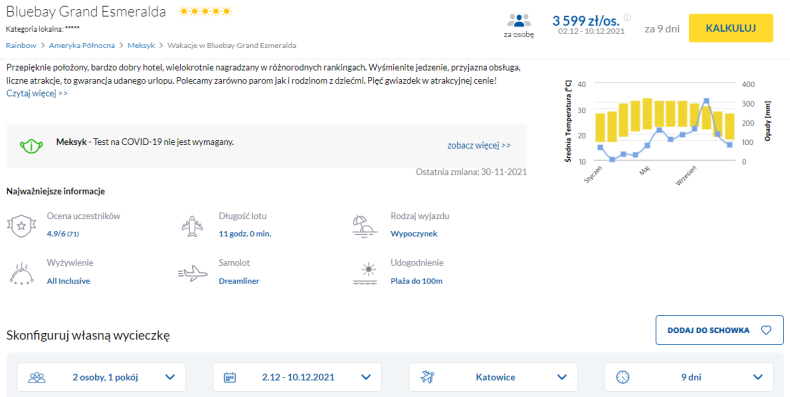Image resolution: width=790 pixels, height=397 pixels.
Task: Click 'Czytaj więcej >>' link
Action: 37,93
